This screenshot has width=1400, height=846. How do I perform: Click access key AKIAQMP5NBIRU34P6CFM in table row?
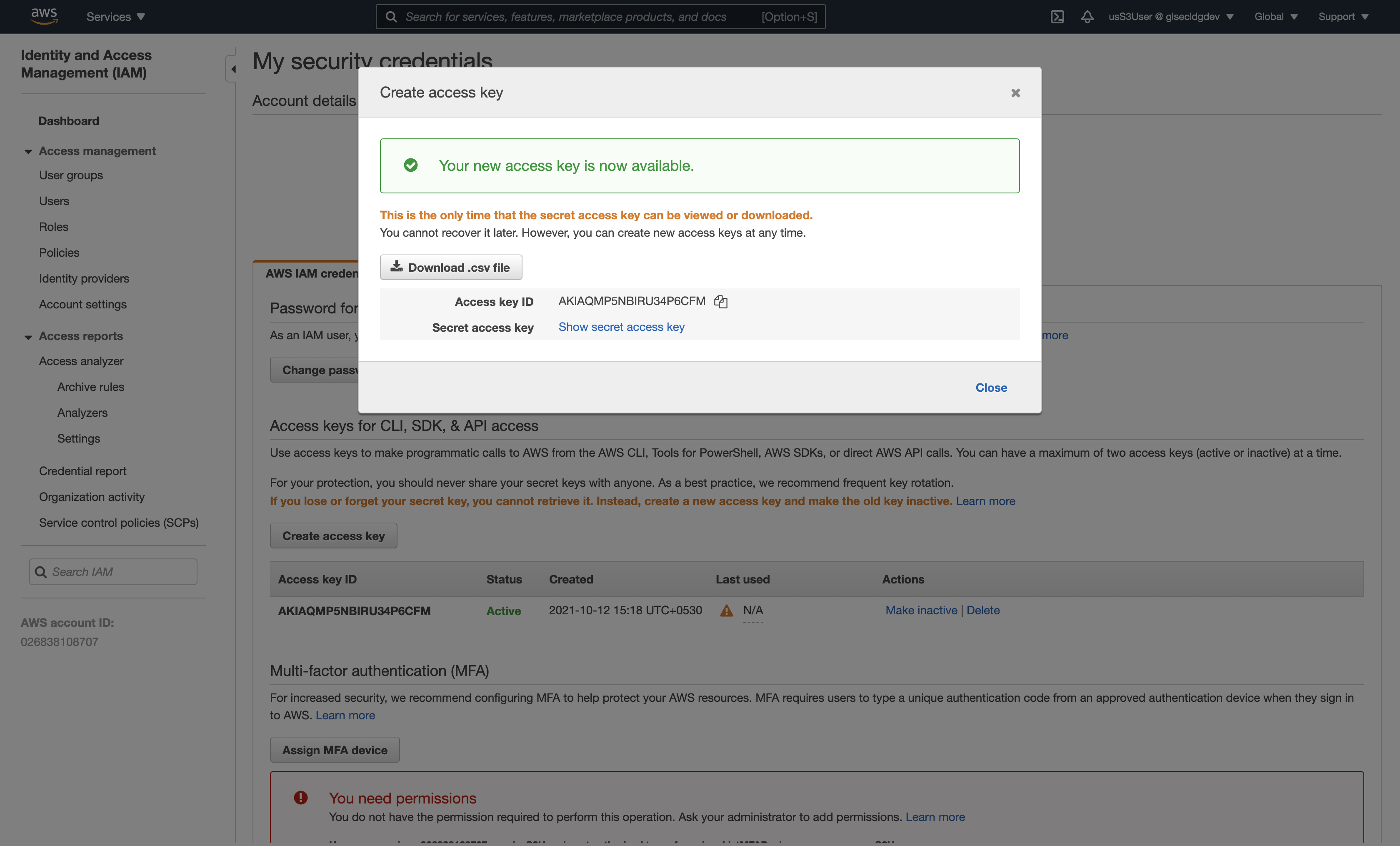click(354, 611)
